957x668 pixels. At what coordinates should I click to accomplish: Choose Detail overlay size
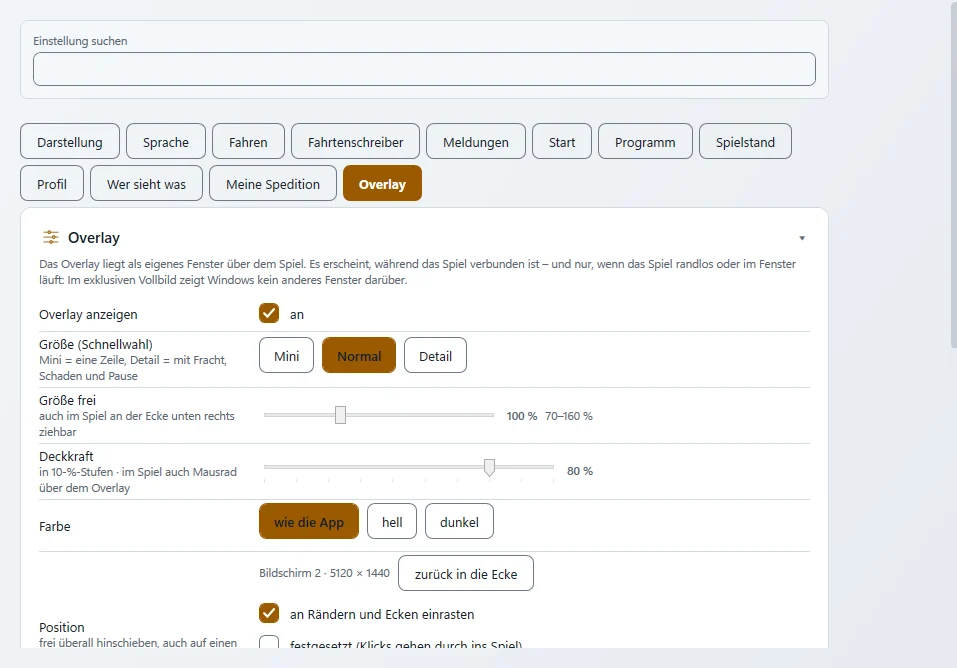point(435,355)
